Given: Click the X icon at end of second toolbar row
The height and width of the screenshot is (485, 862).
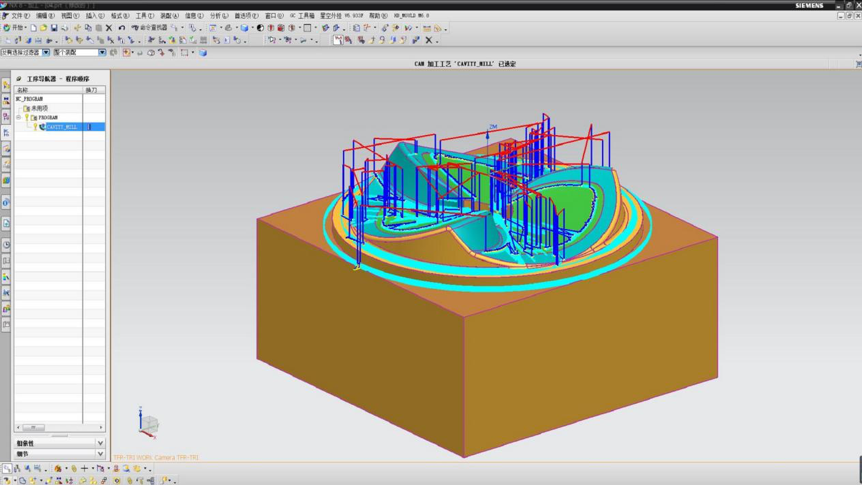Looking at the screenshot, I should [x=429, y=40].
